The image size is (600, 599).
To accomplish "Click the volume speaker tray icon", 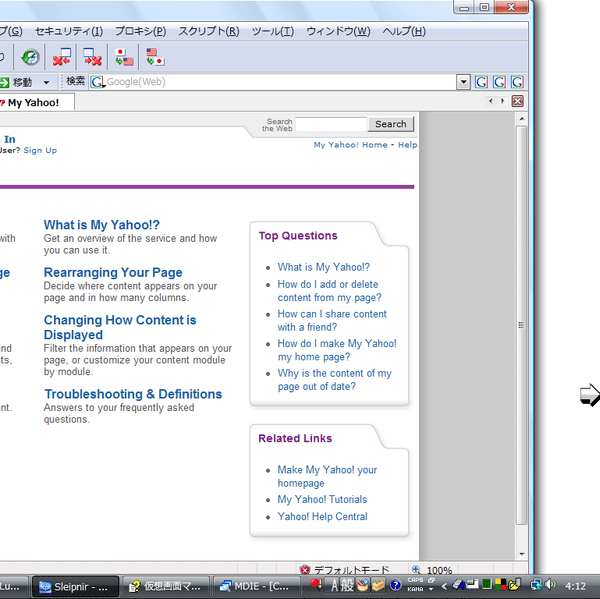I will click(551, 584).
